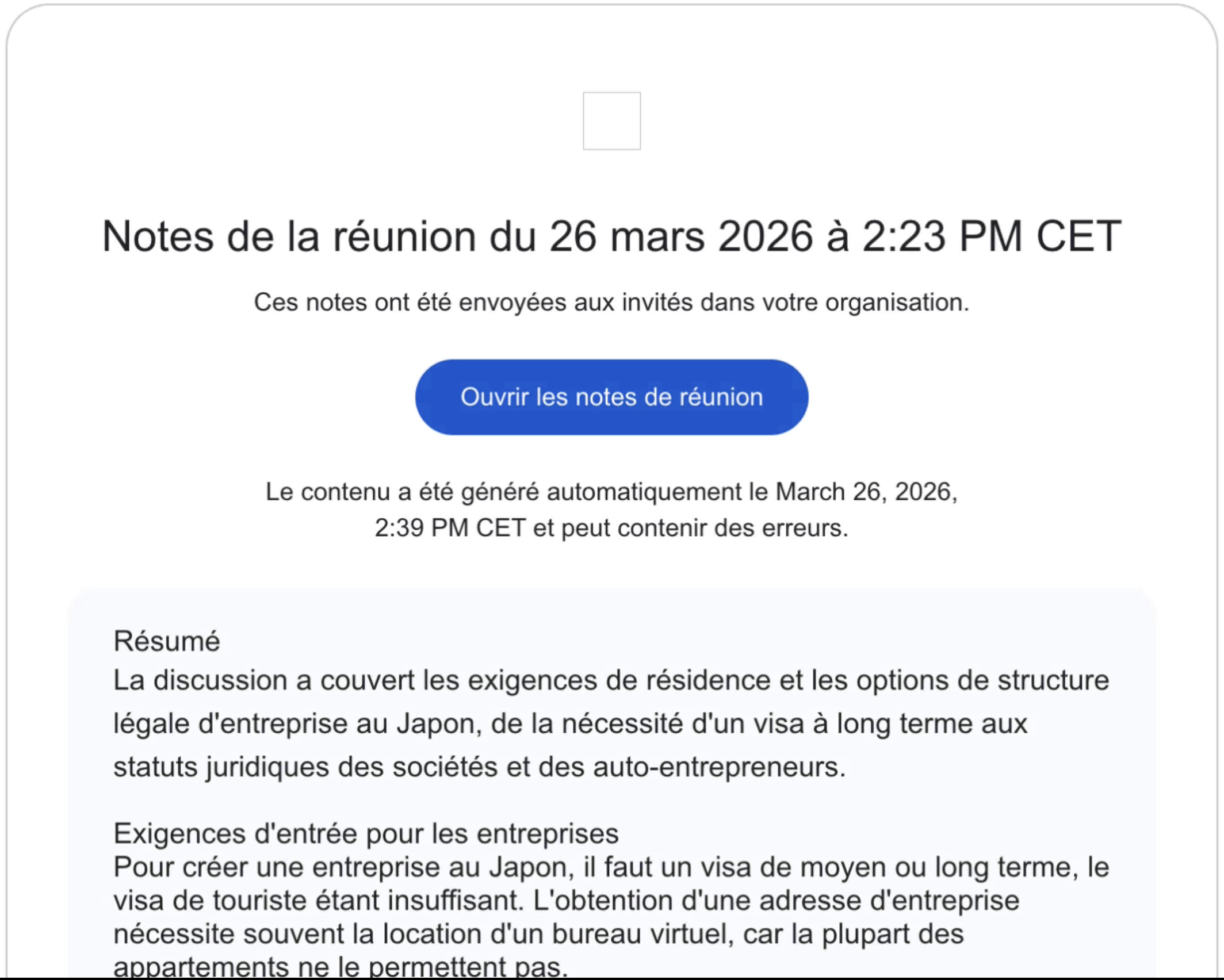Click "26 mars 2026" in the title
This screenshot has width=1224, height=980.
click(x=680, y=236)
